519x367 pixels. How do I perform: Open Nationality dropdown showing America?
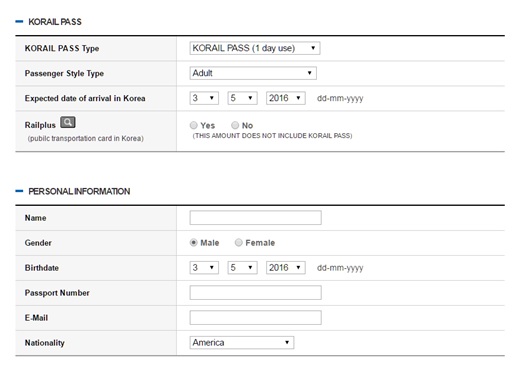[242, 343]
